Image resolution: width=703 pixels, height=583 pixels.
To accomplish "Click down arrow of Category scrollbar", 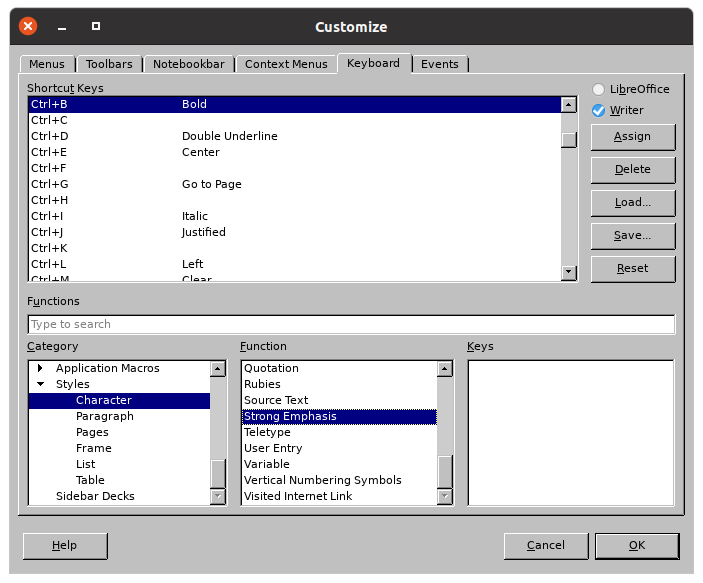I will [x=218, y=496].
